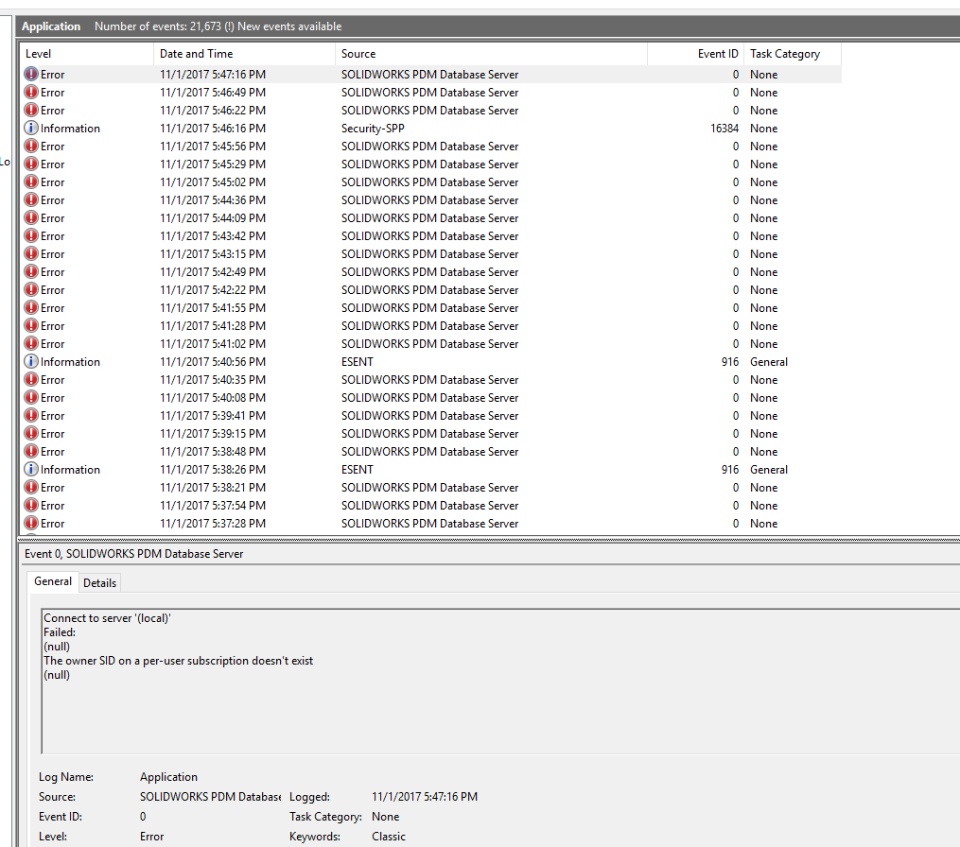Click the ESENT source cell at 5:40:56 PM
960x847 pixels.
click(x=357, y=362)
